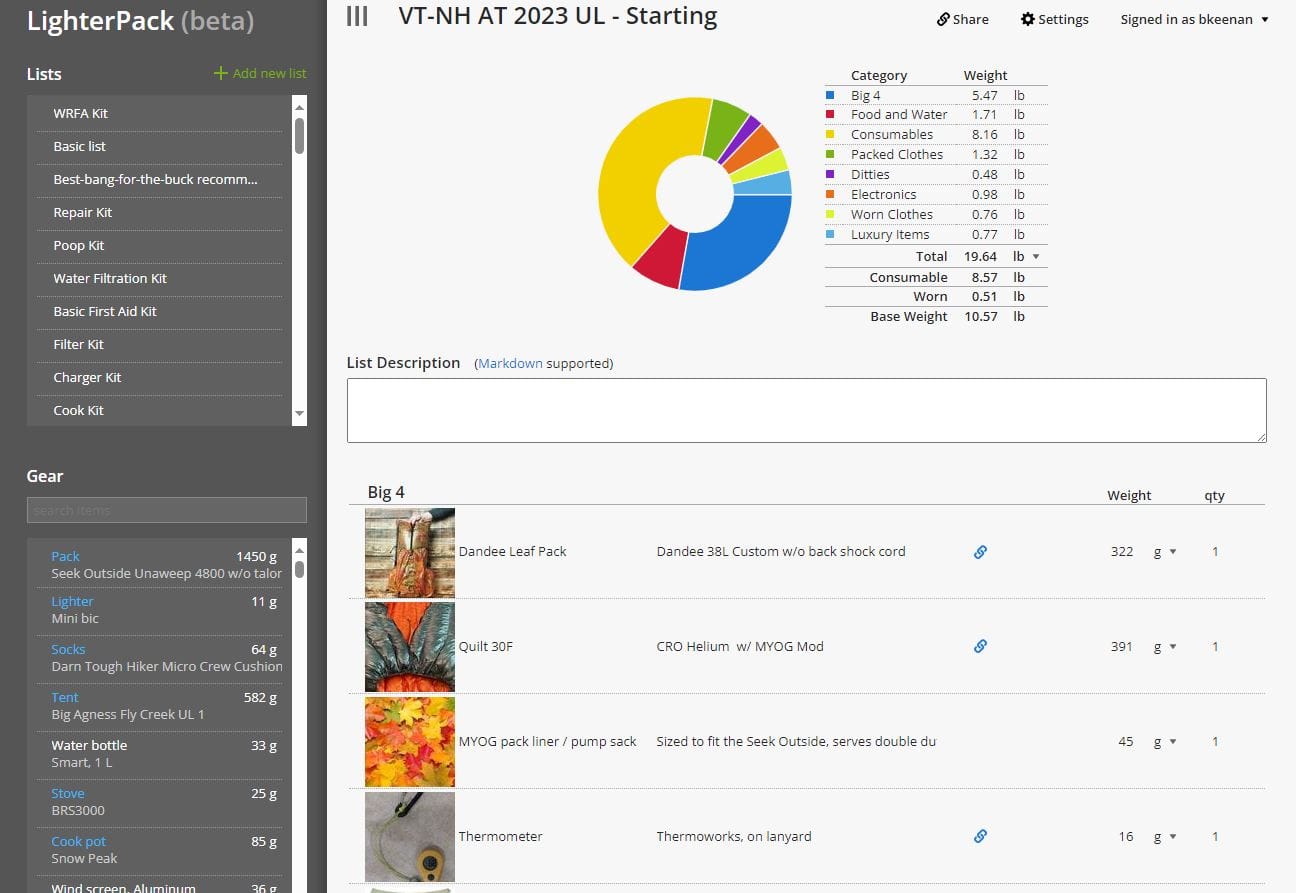
Task: Open link icon for Thermometer item
Action: (980, 836)
